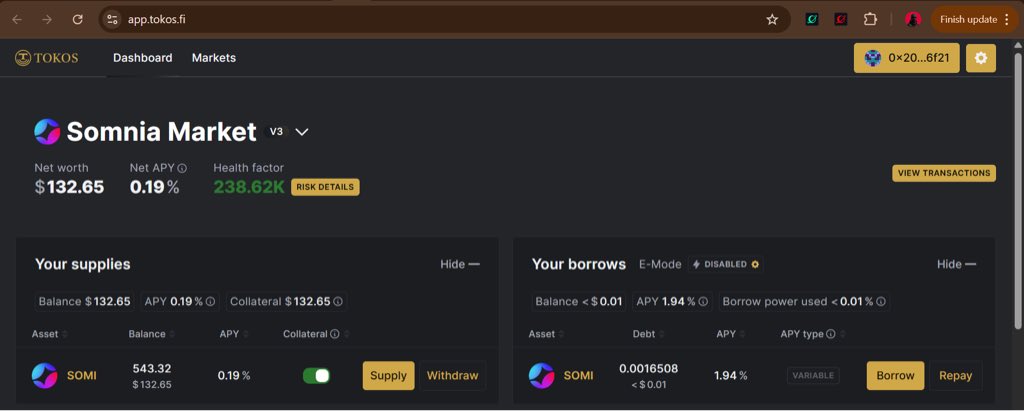Viewport: 1024px width, 411px height.
Task: Open the browser extensions puzzle icon
Action: coord(870,20)
